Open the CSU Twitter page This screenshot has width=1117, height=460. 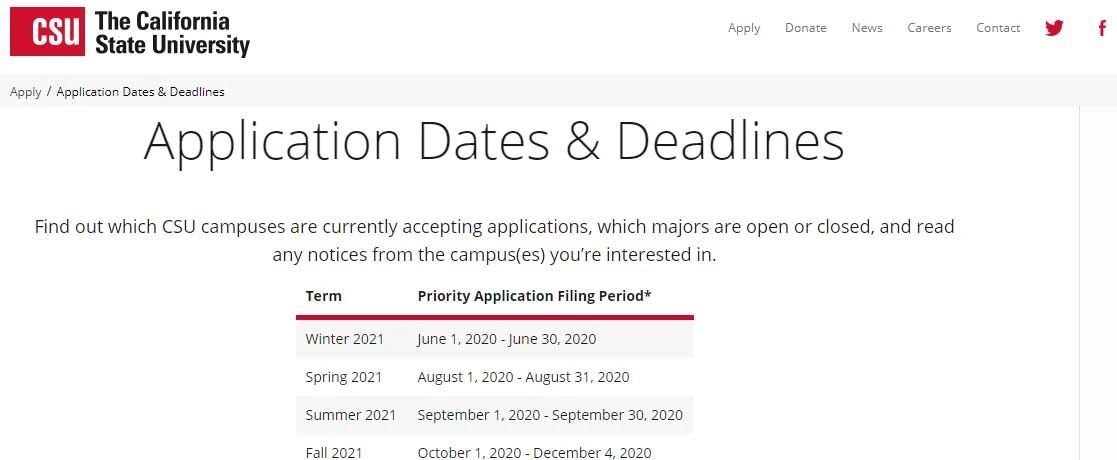point(1054,28)
